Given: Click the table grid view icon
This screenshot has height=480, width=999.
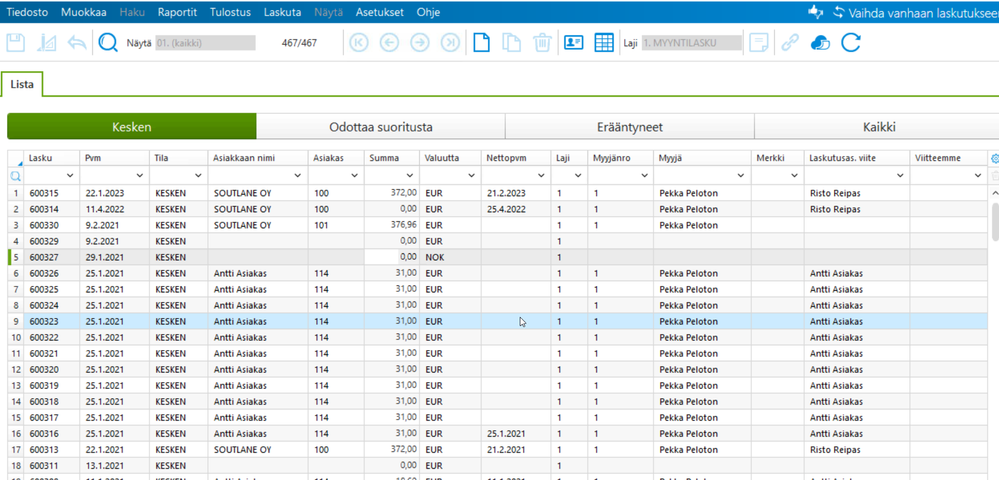Looking at the screenshot, I should [604, 43].
